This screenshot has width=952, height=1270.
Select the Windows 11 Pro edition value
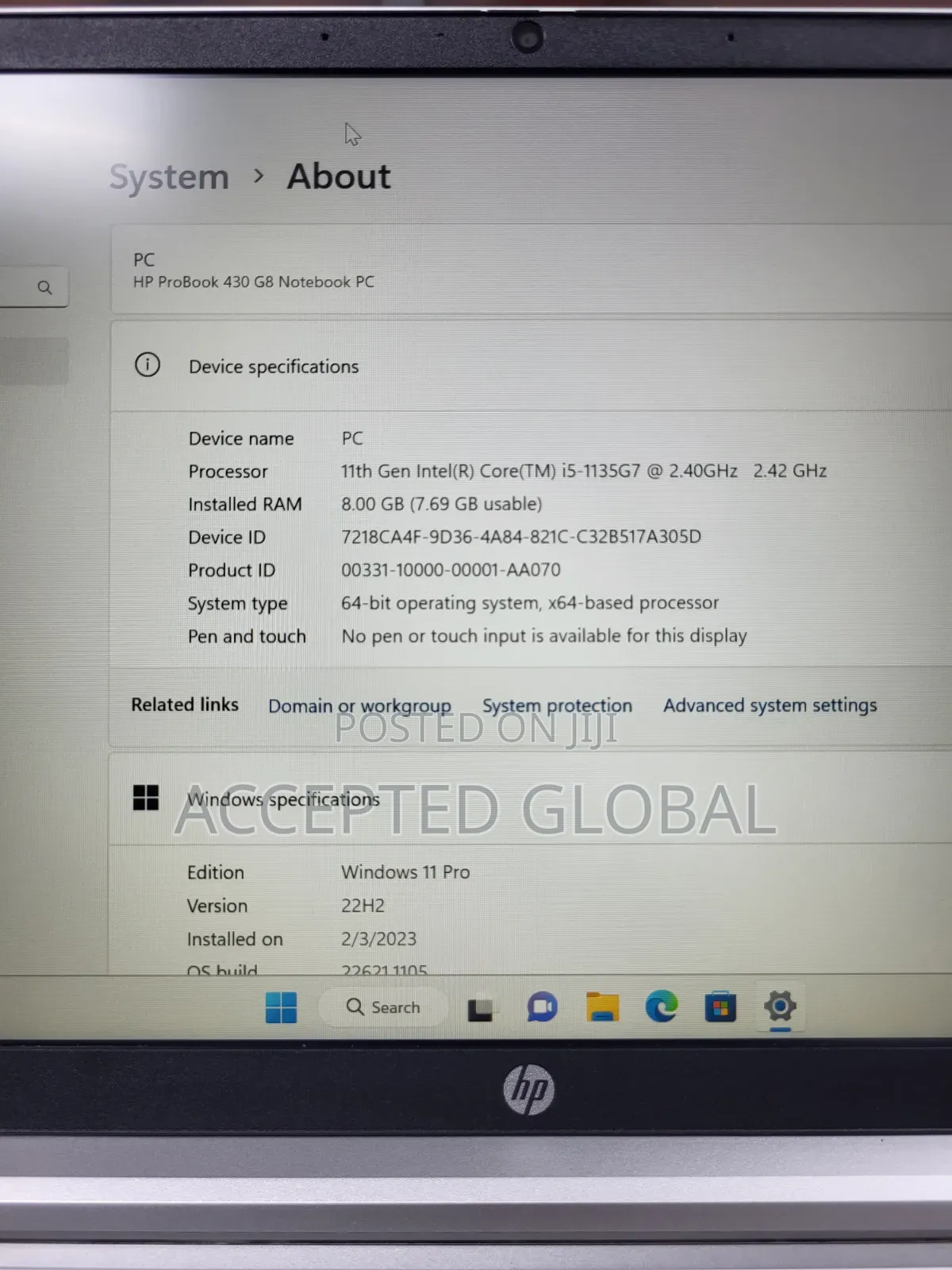[x=405, y=872]
